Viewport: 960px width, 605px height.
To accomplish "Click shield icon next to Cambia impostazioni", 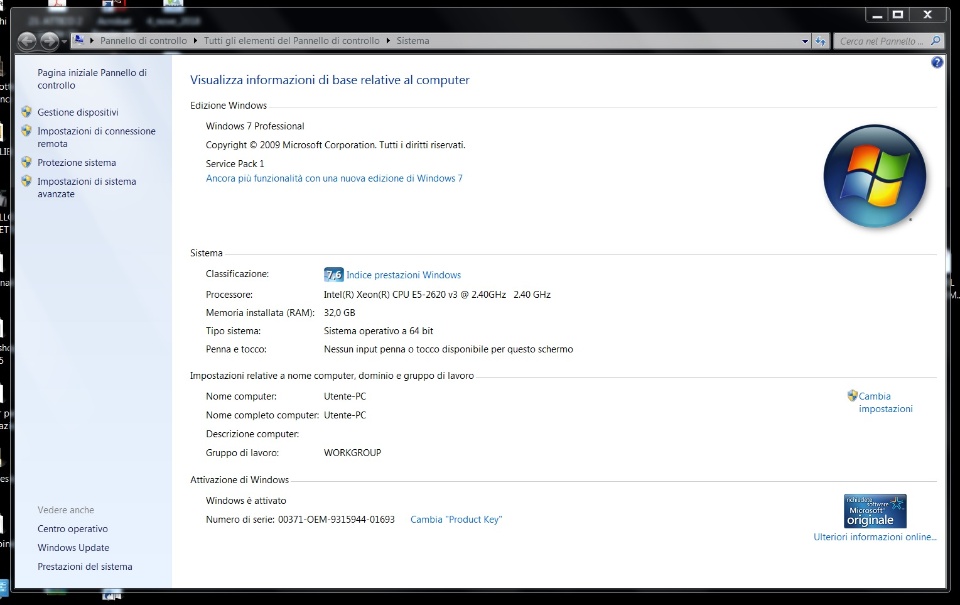I will [x=852, y=396].
